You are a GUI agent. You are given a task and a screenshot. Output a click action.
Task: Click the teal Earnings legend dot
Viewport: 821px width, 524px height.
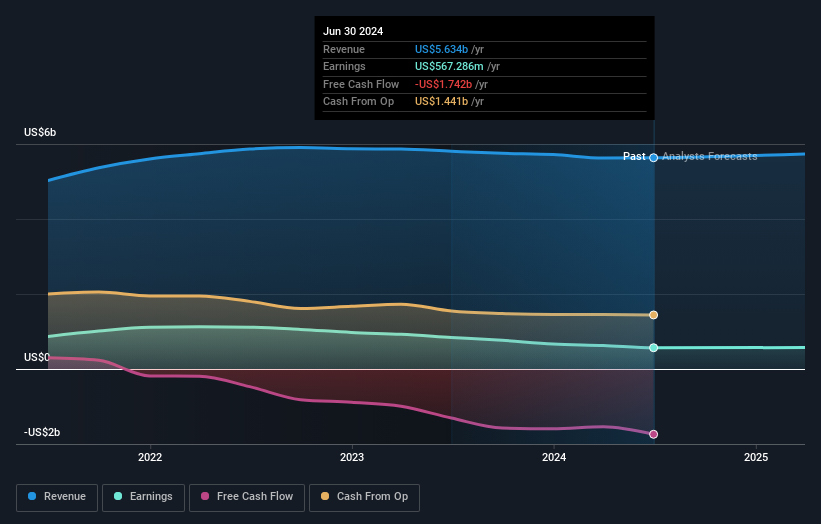pyautogui.click(x=118, y=496)
